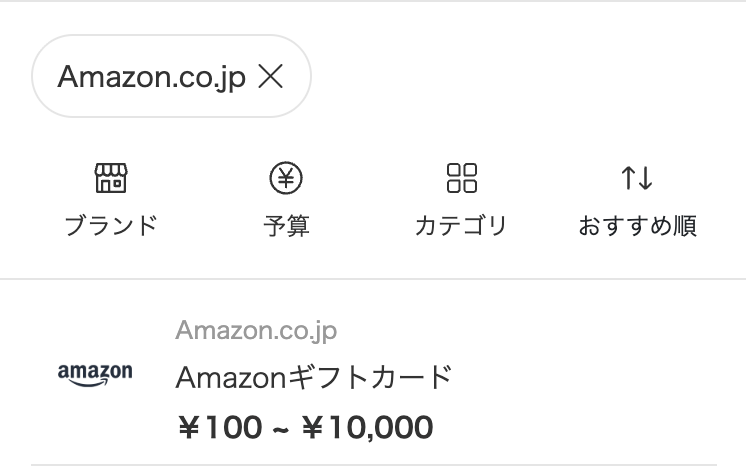The width and height of the screenshot is (746, 476).
Task: Click the ¥10,000 maximum price text
Action: pos(367,428)
